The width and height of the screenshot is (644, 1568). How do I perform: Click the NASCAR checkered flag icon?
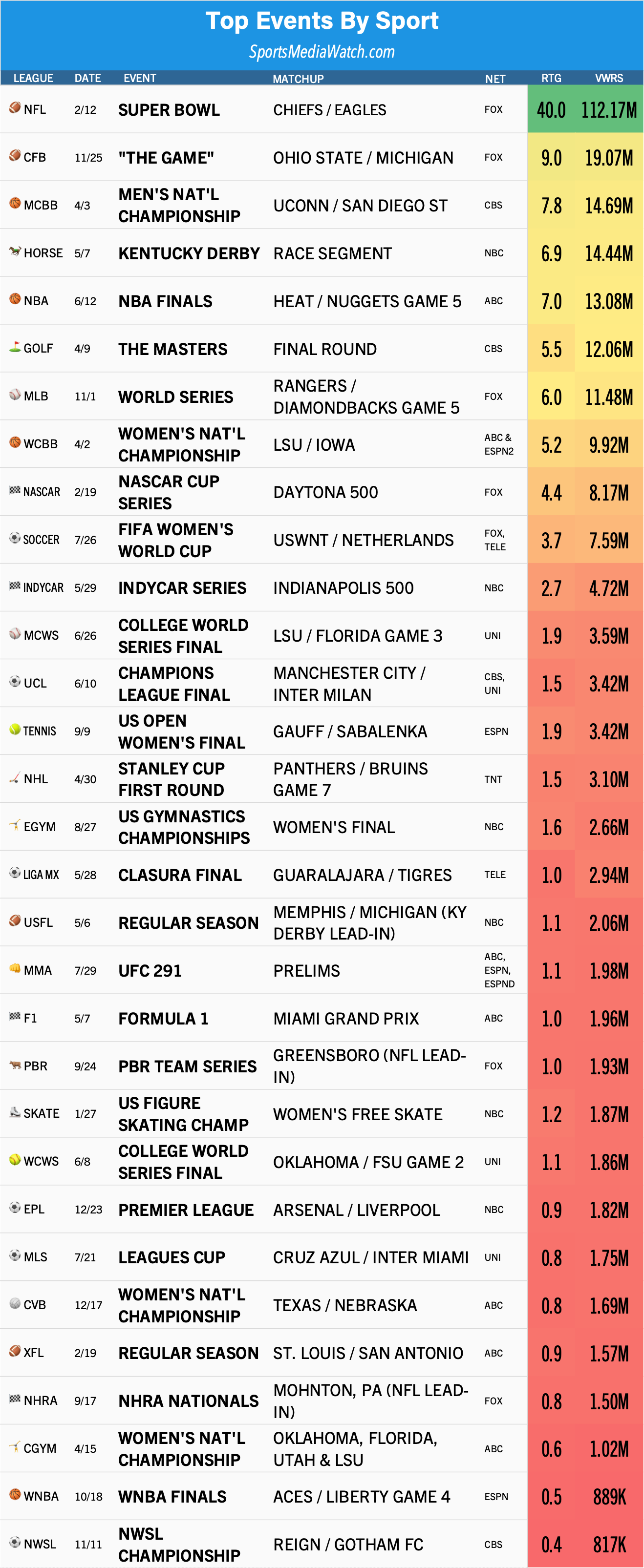15,490
